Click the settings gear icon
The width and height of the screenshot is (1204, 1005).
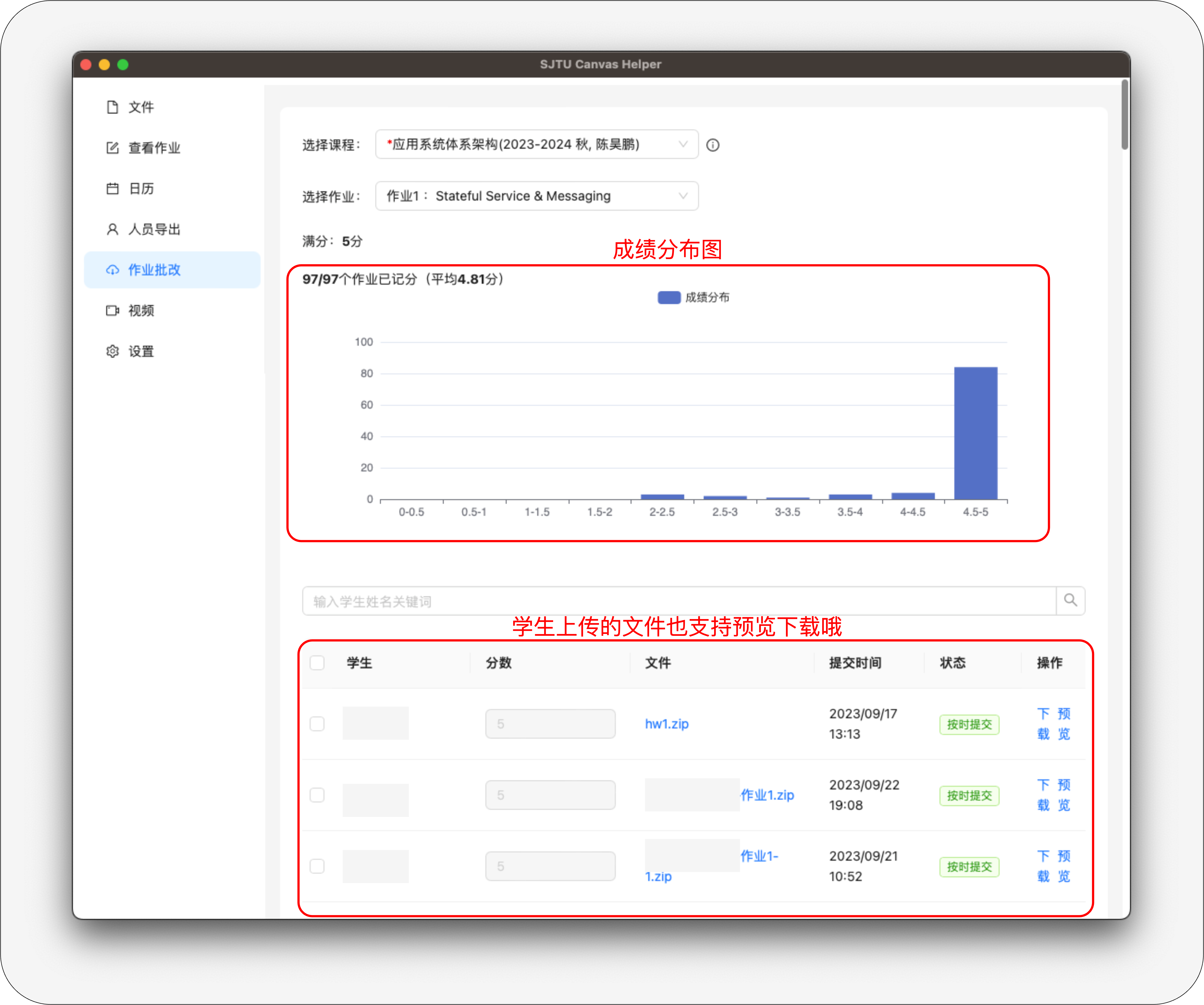coord(112,351)
